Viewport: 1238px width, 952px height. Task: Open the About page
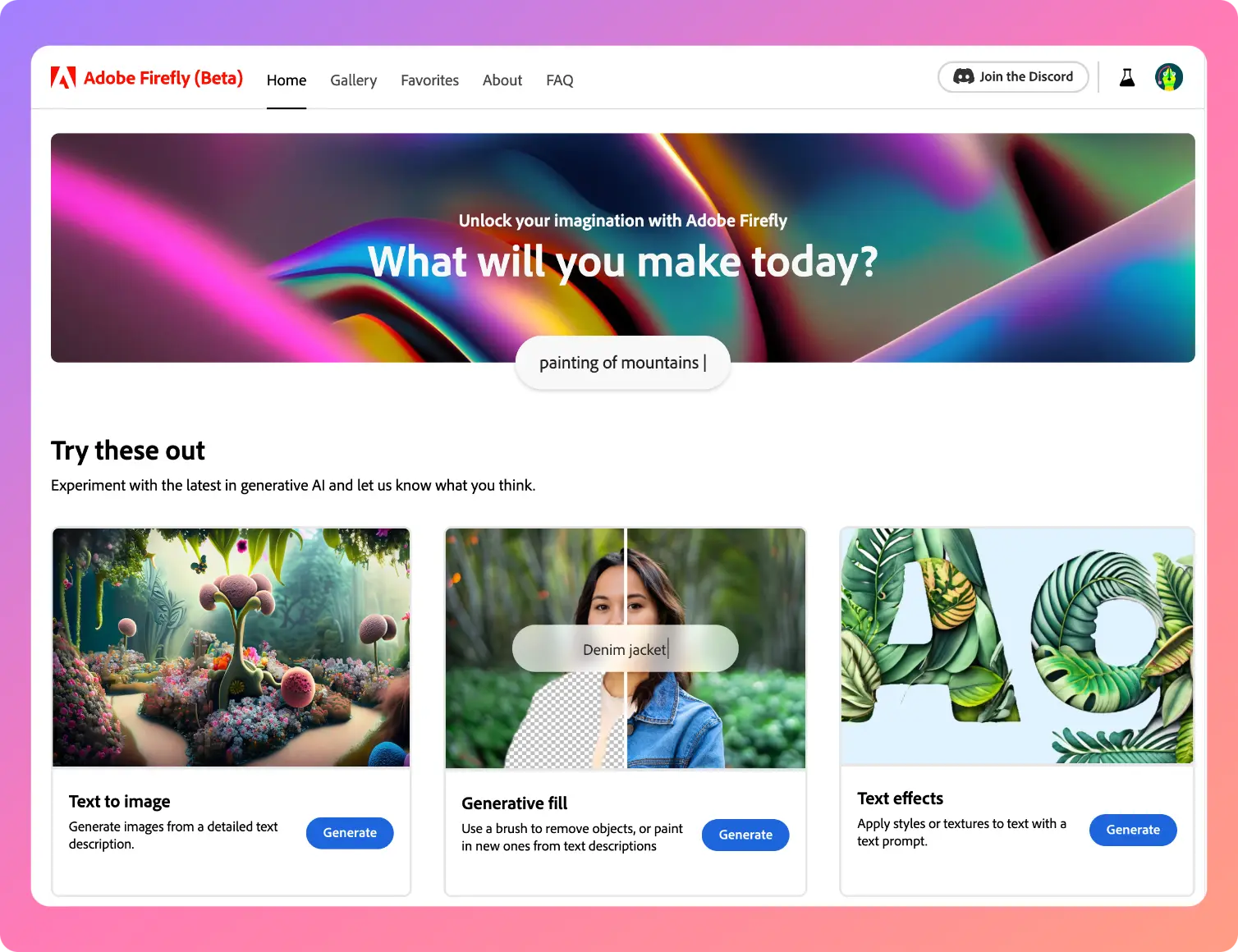[502, 80]
